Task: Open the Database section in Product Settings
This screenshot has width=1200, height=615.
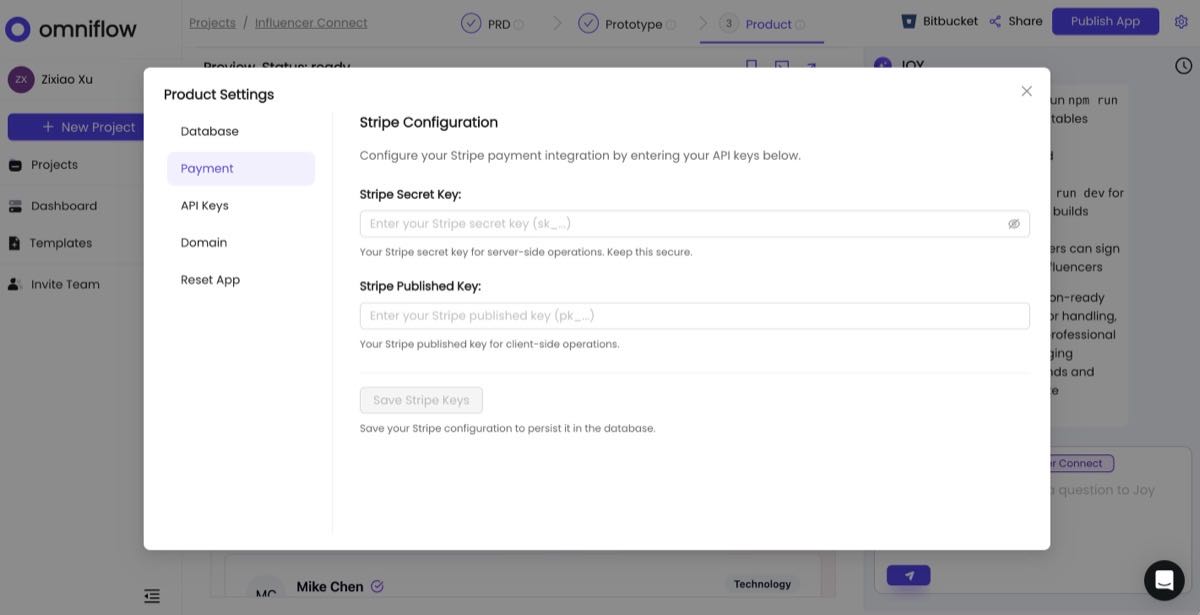Action: point(210,131)
